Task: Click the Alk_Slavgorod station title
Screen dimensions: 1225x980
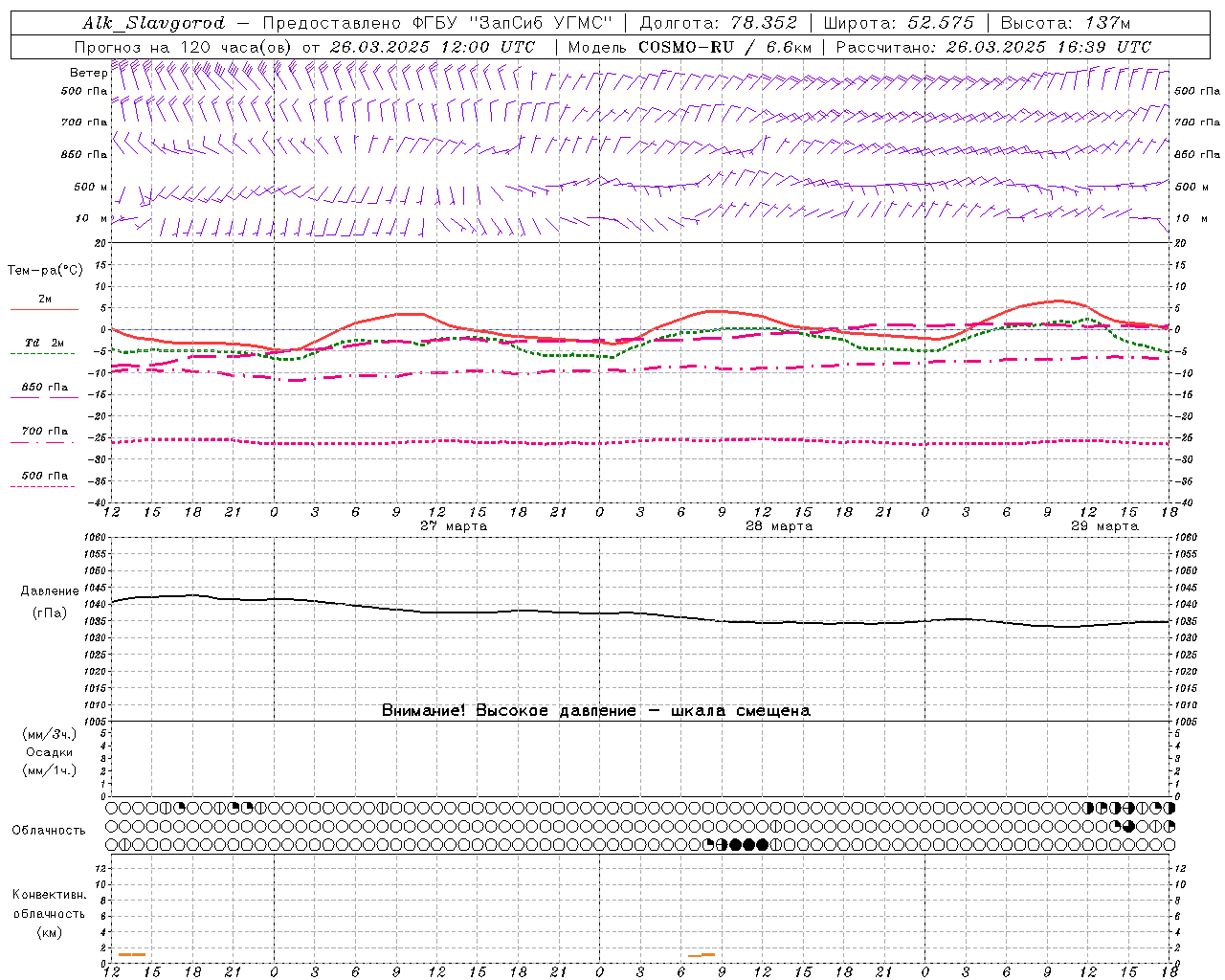Action: (x=153, y=23)
